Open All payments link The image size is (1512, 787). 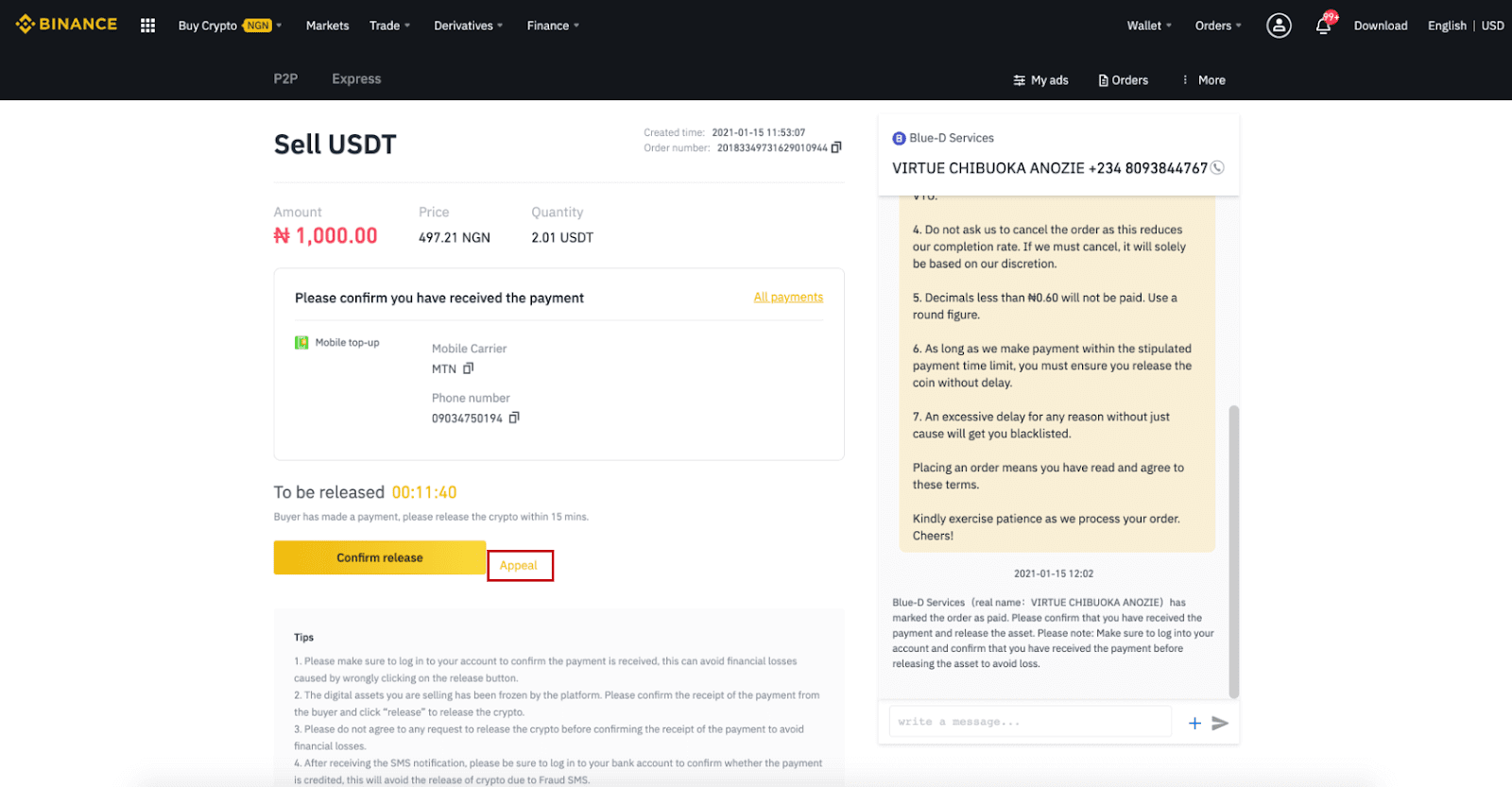[x=788, y=297]
